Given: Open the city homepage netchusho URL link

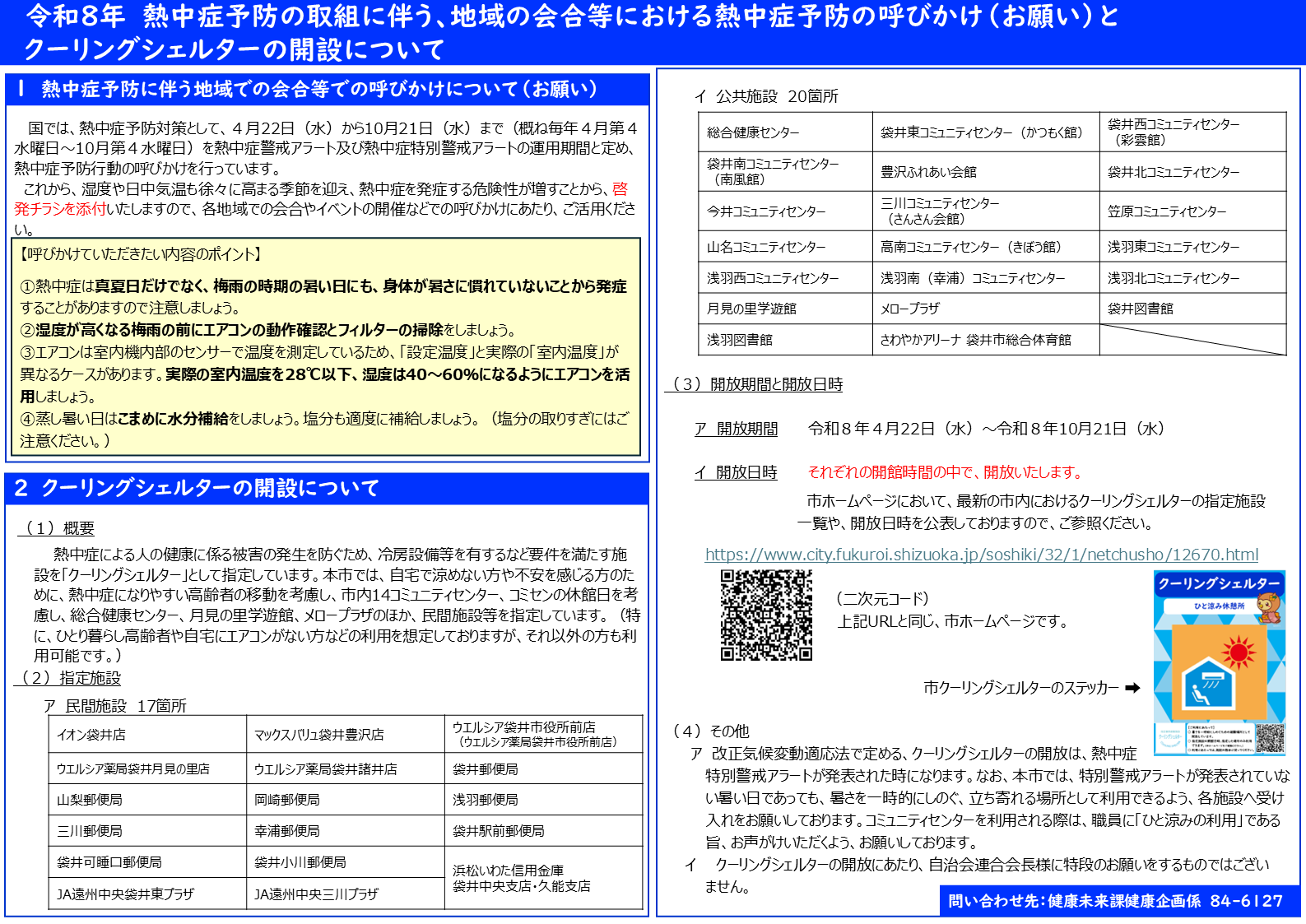Looking at the screenshot, I should 982,555.
